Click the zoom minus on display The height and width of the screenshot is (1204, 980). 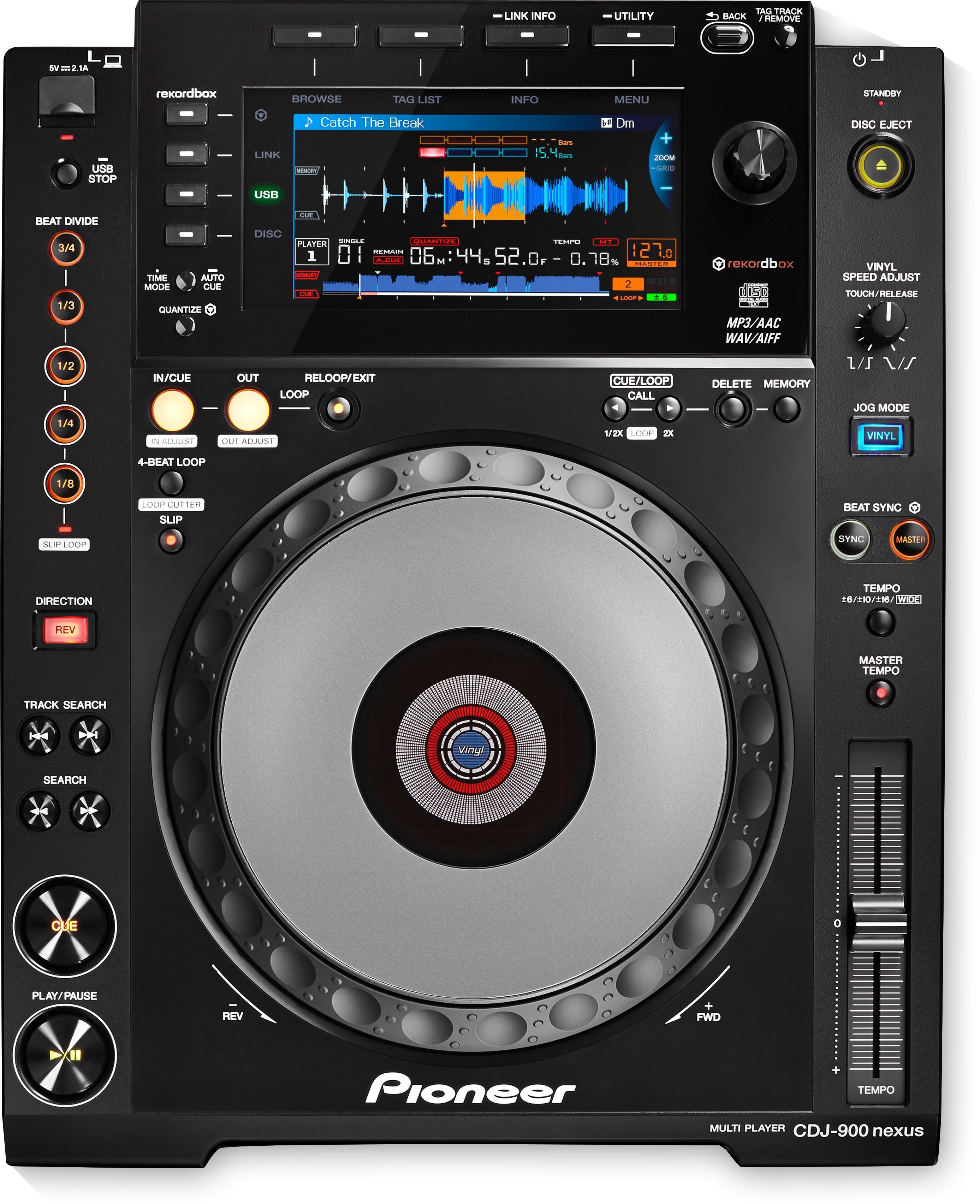pyautogui.click(x=666, y=189)
